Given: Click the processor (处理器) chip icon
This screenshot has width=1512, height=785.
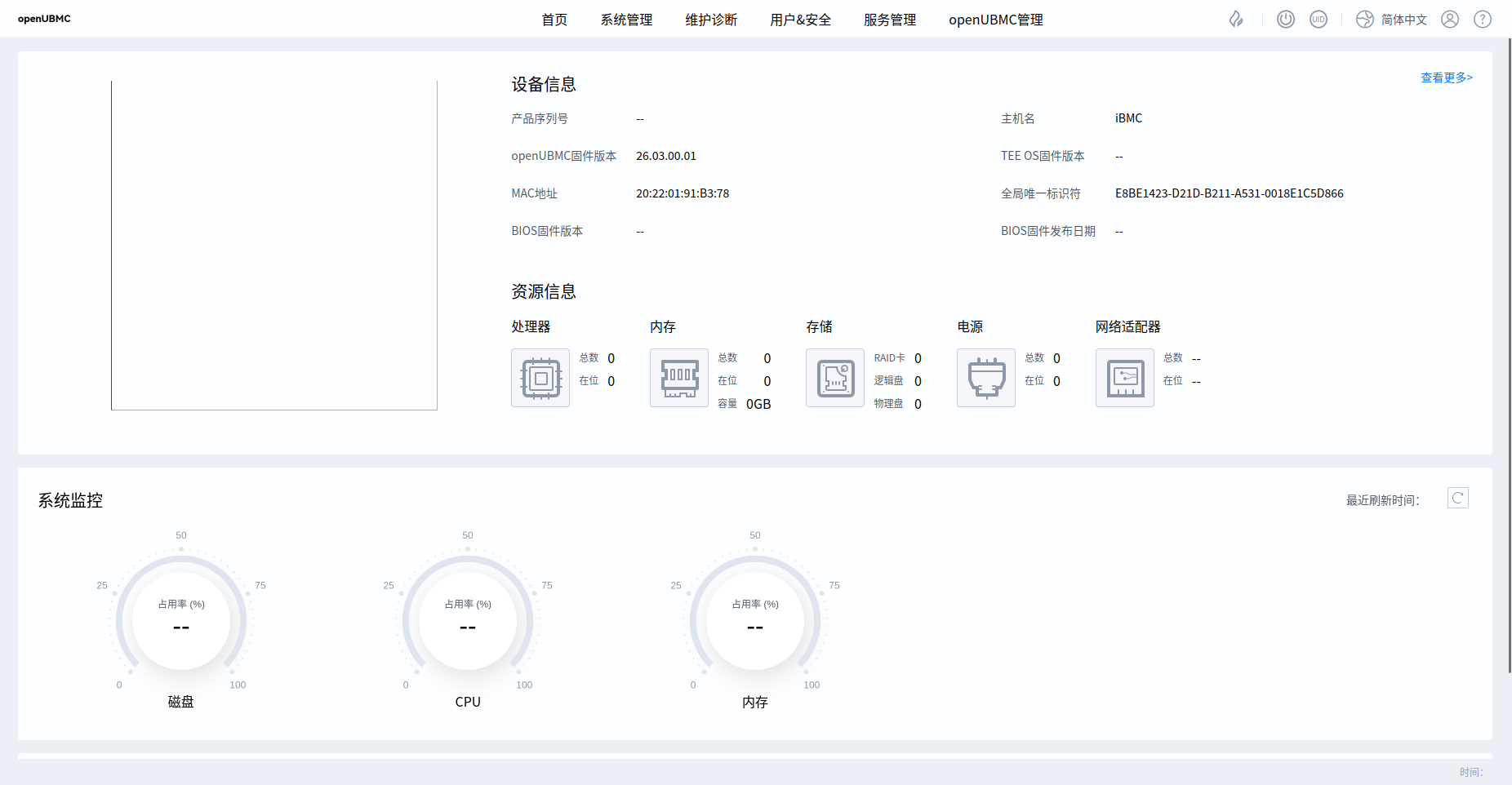Looking at the screenshot, I should 540,378.
